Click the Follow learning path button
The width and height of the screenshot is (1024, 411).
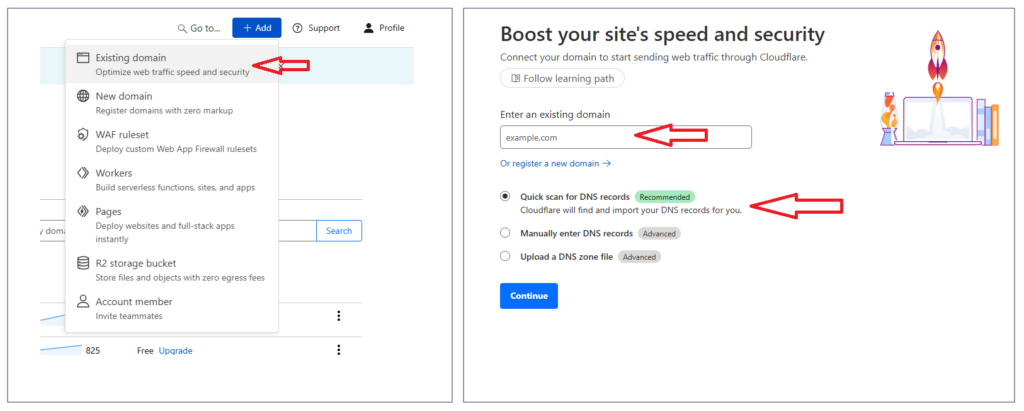point(562,78)
